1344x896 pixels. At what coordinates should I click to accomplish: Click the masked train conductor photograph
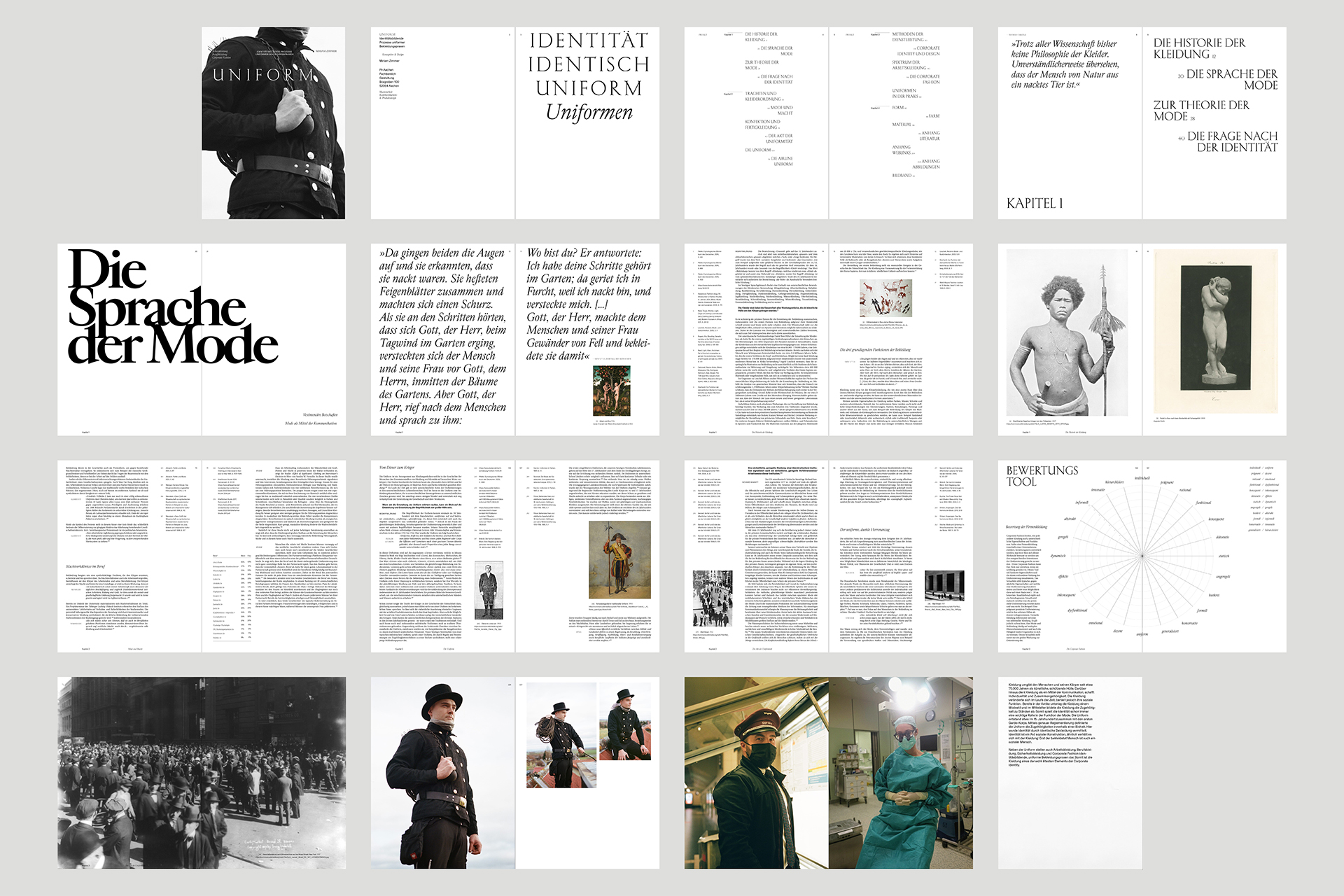tap(757, 773)
